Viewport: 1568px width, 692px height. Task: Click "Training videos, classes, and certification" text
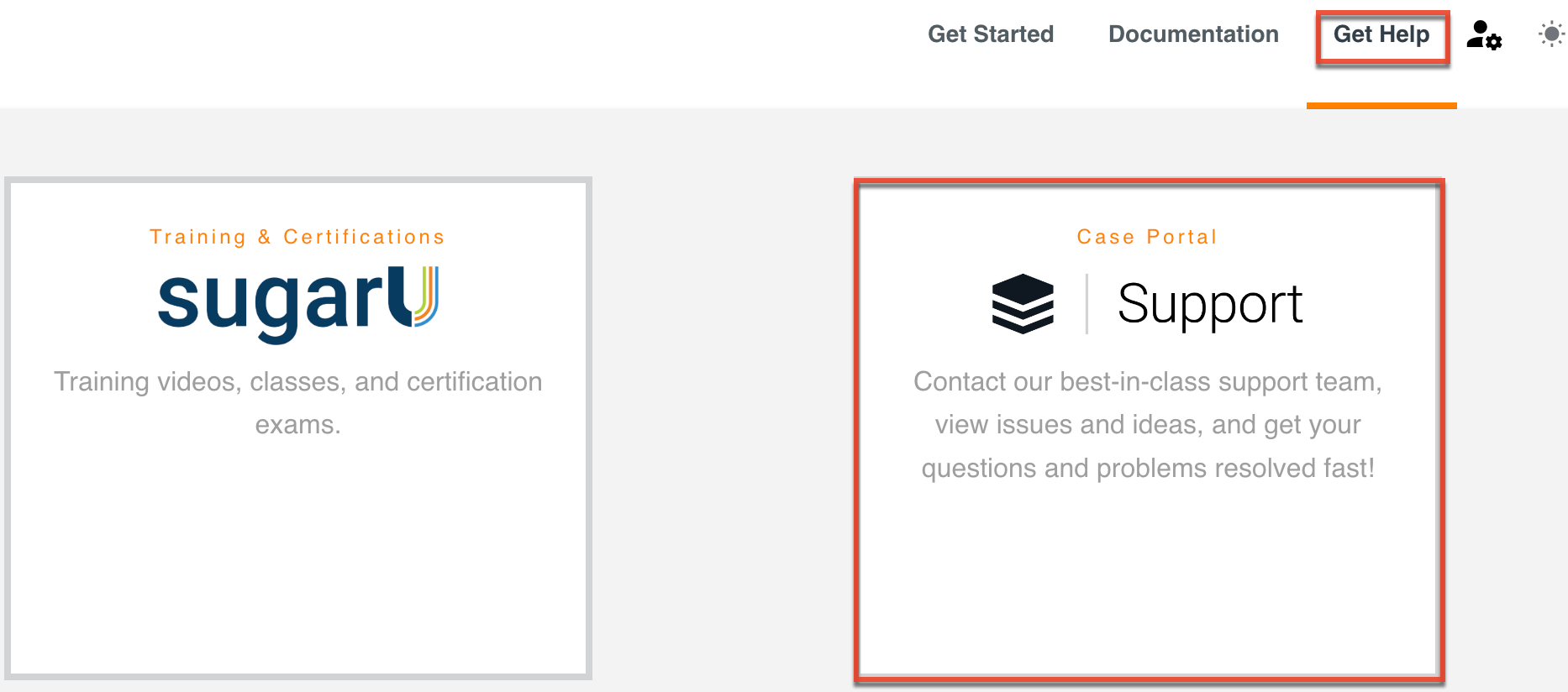coord(297,382)
